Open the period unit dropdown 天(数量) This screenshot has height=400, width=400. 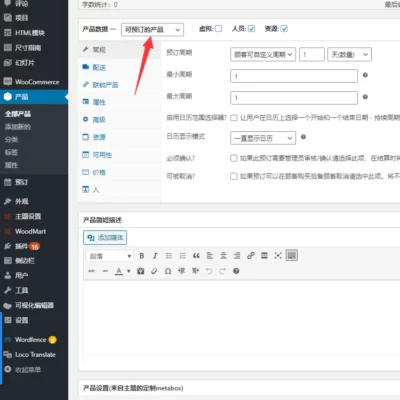coord(349,54)
